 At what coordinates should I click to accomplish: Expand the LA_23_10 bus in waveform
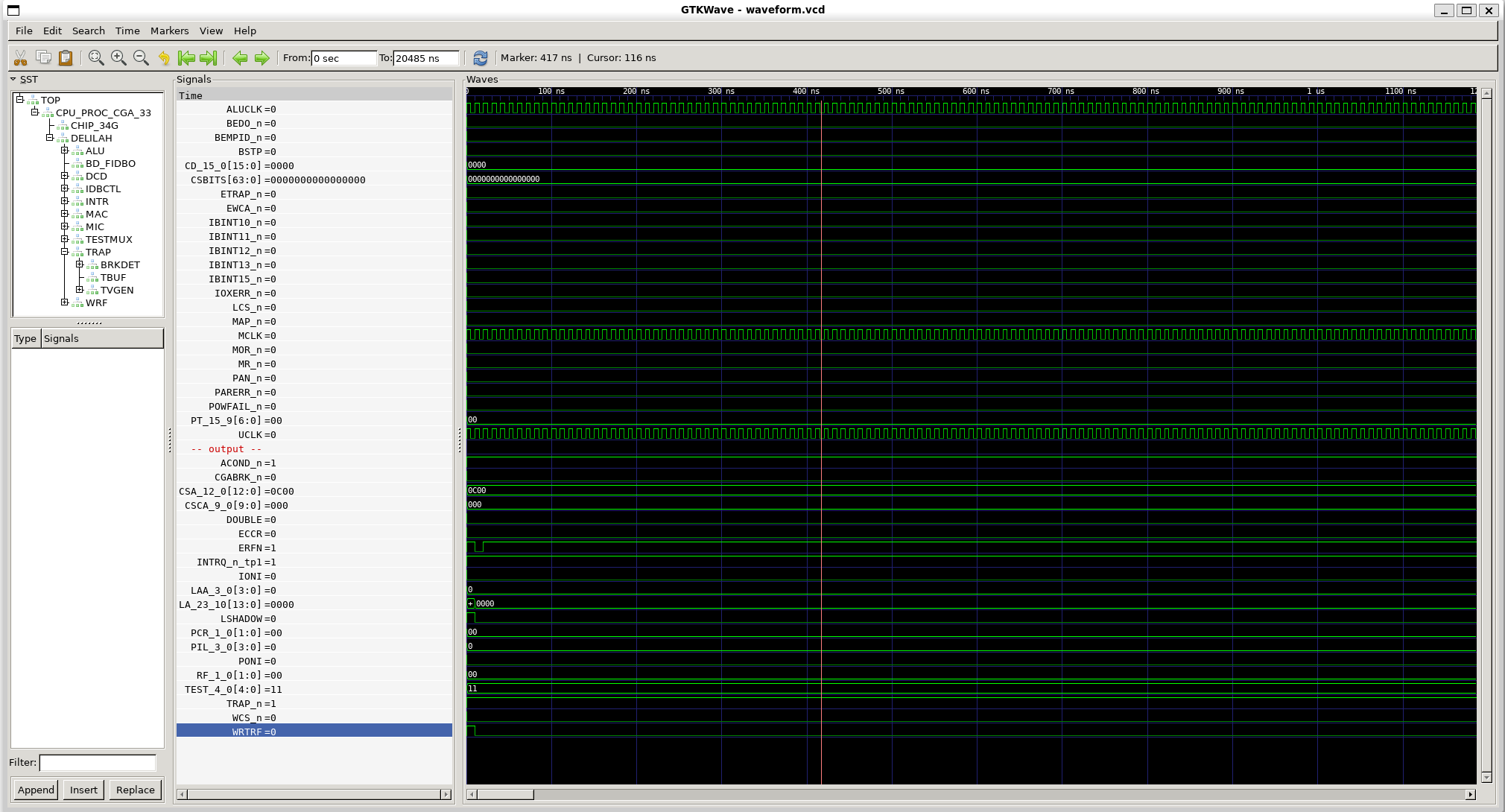coord(471,603)
